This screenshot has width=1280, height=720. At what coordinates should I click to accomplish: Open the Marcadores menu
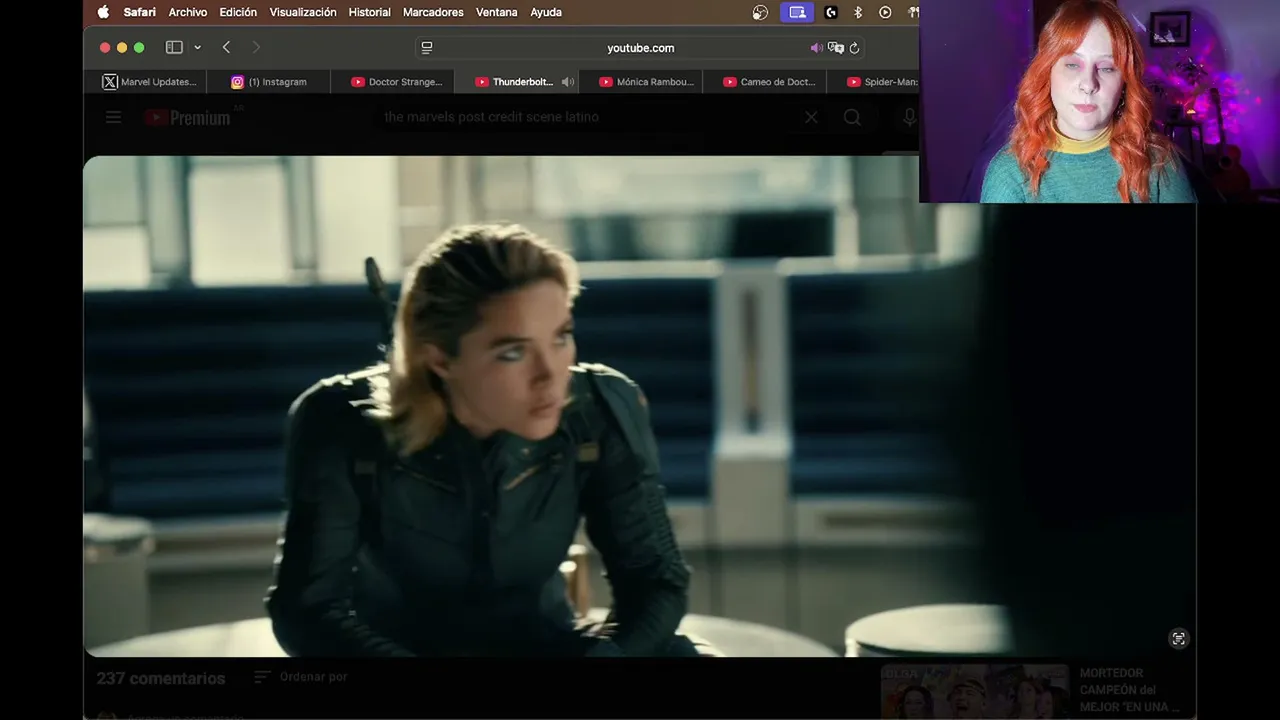tap(433, 12)
